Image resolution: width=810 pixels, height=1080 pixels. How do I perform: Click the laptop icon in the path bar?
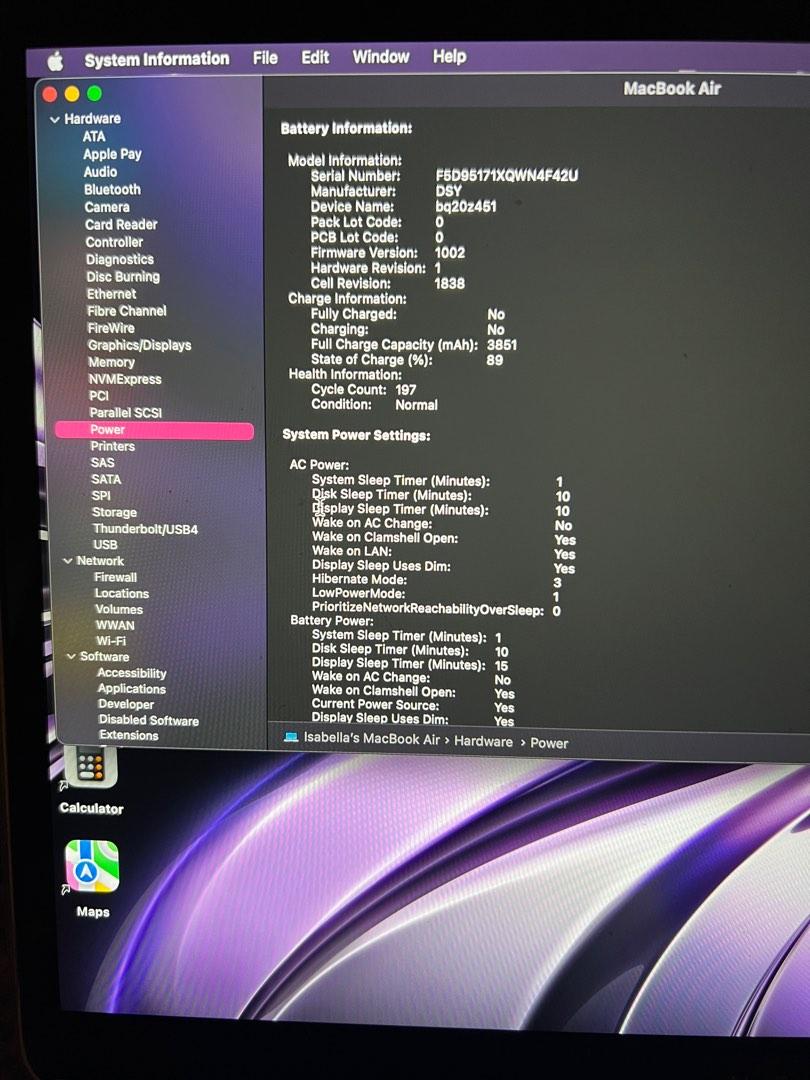pos(291,738)
